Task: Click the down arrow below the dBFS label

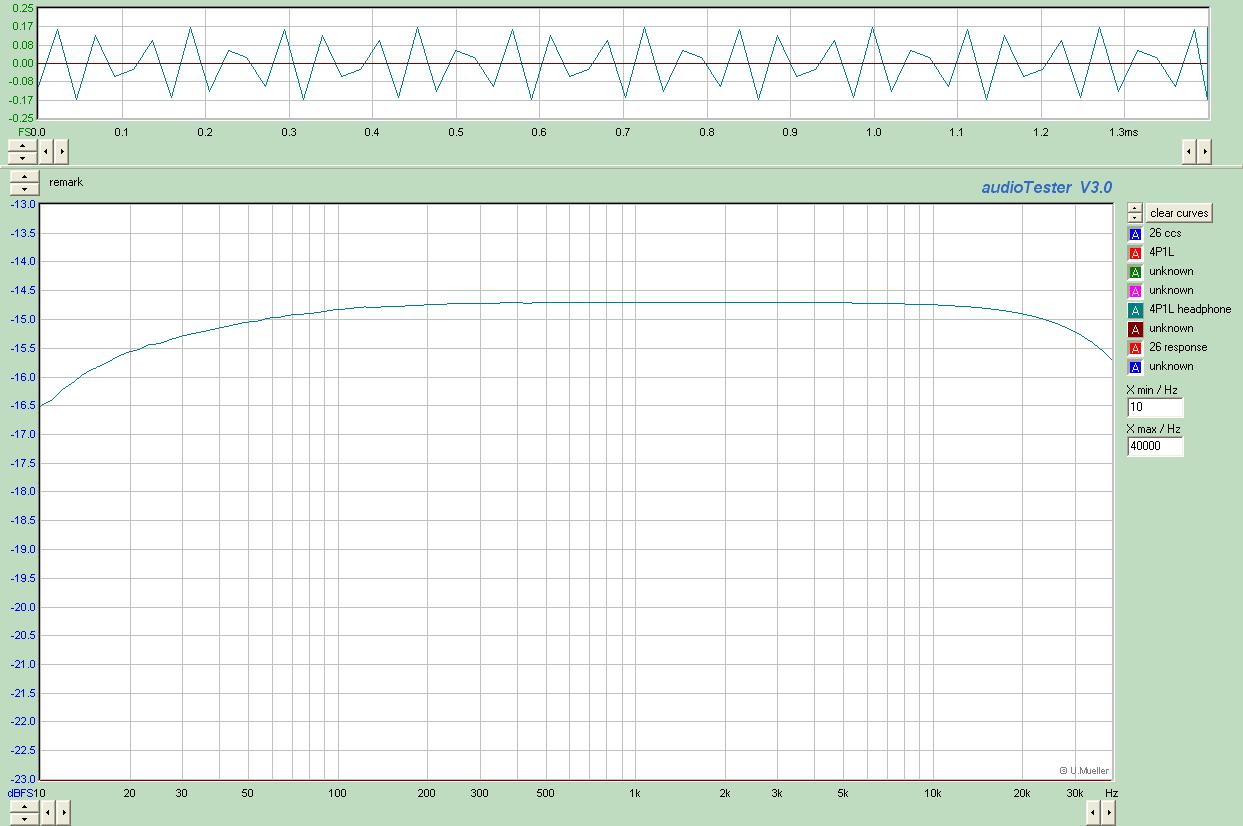Action: pos(24,819)
